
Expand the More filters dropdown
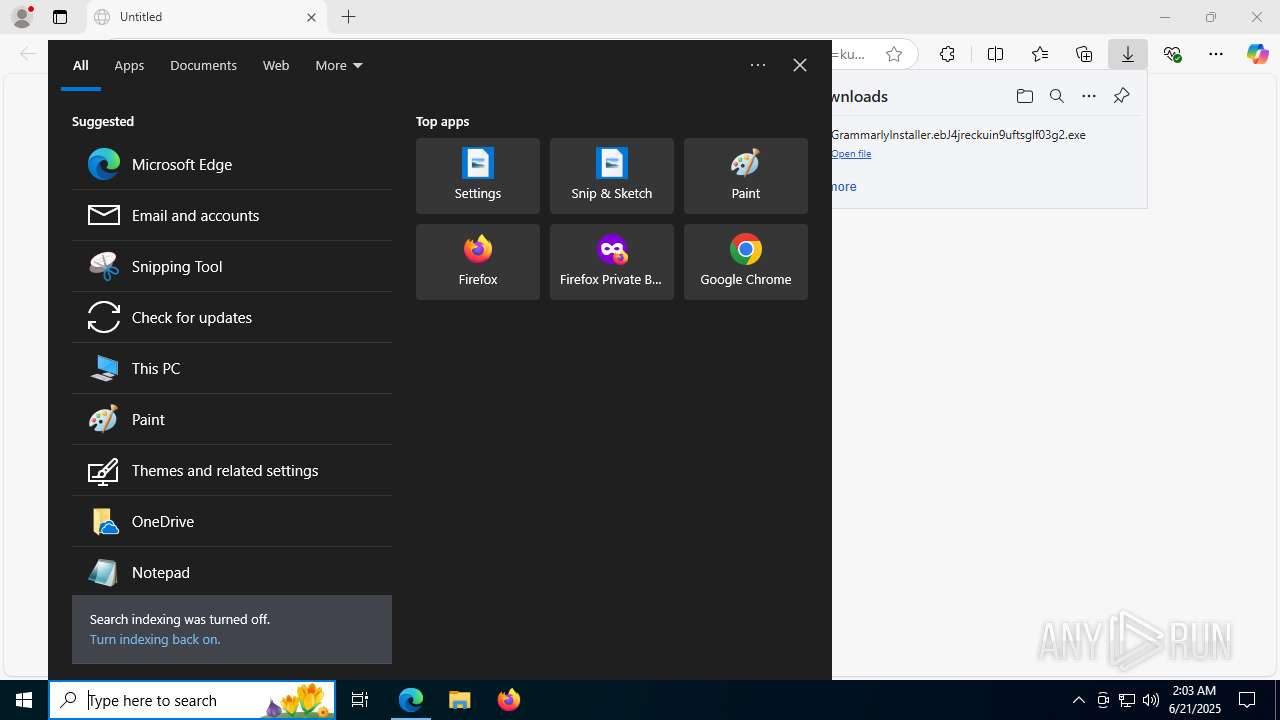[339, 65]
